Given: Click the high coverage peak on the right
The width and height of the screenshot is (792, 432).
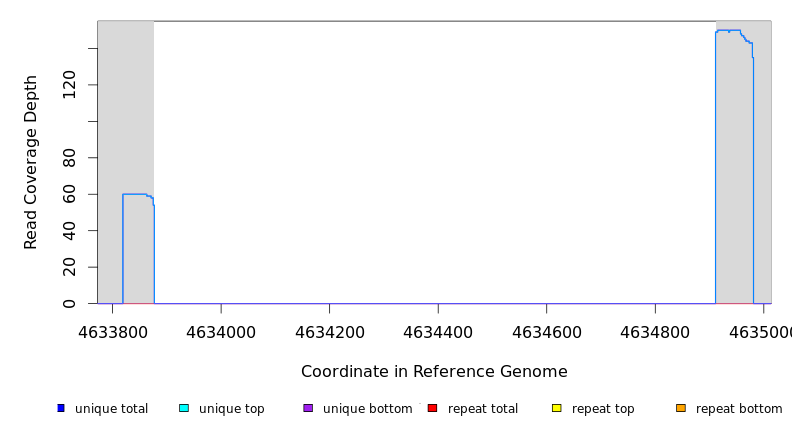Looking at the screenshot, I should 733,31.
